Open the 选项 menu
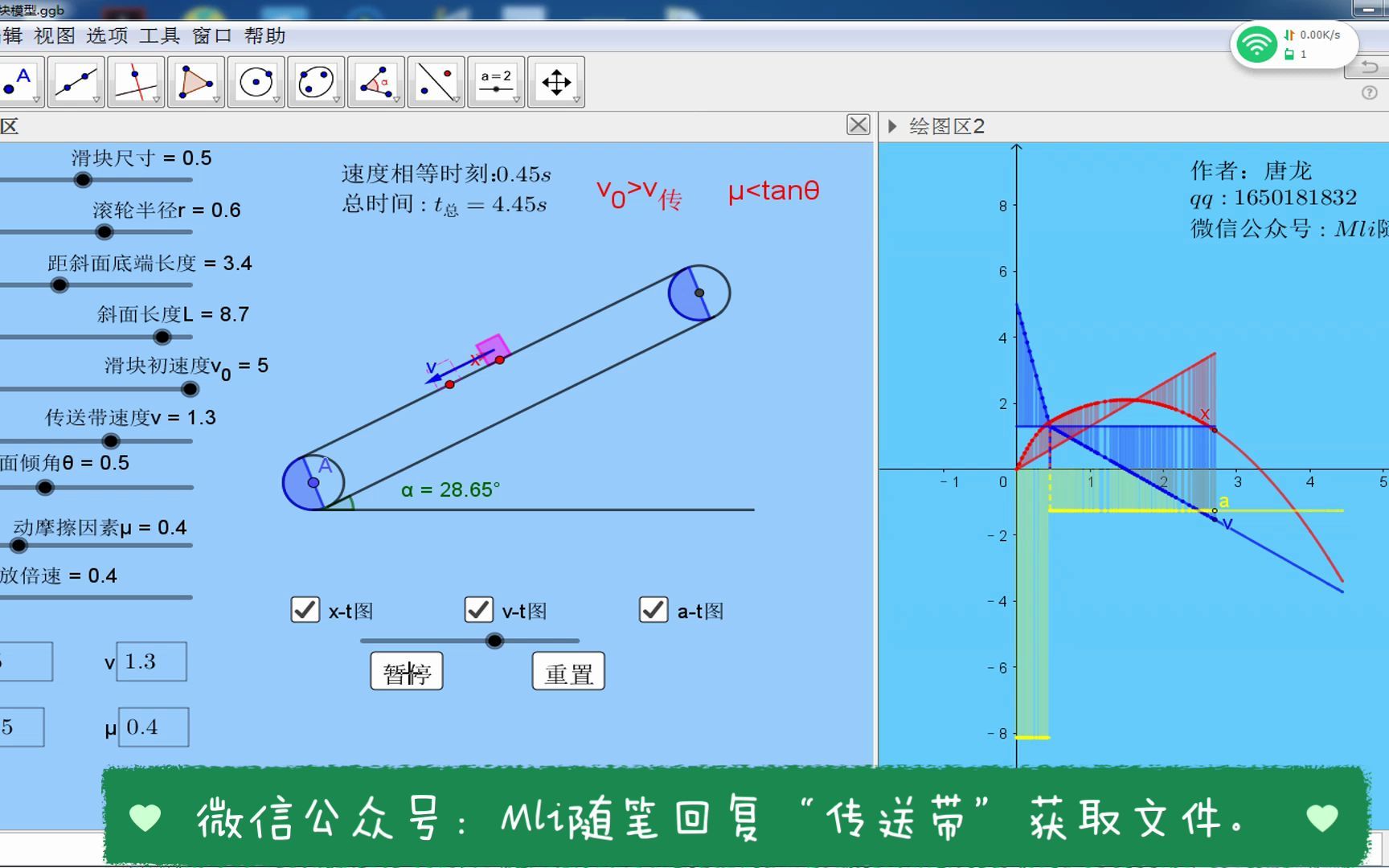 tap(106, 36)
